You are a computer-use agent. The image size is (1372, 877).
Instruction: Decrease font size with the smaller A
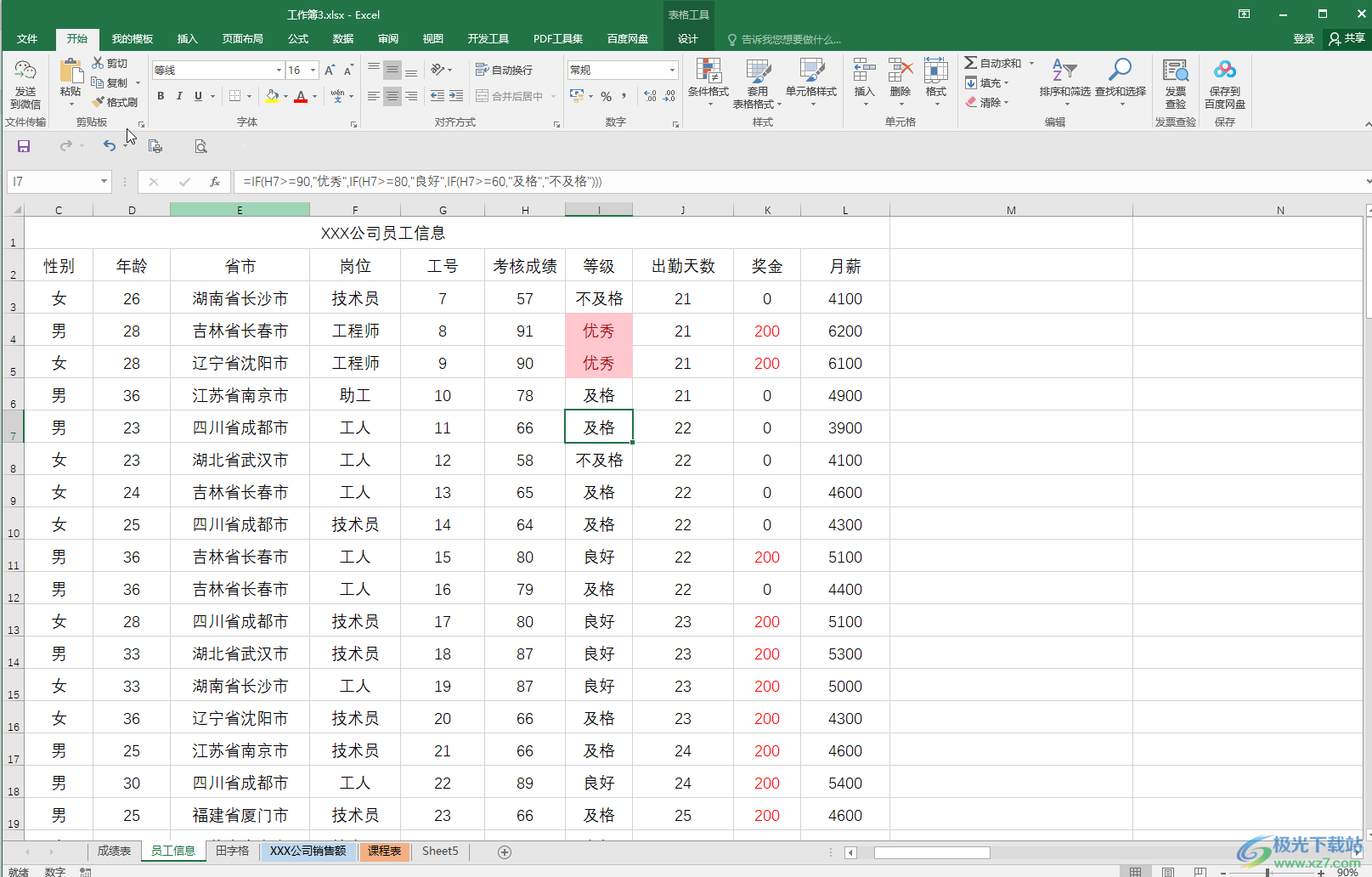pos(348,70)
